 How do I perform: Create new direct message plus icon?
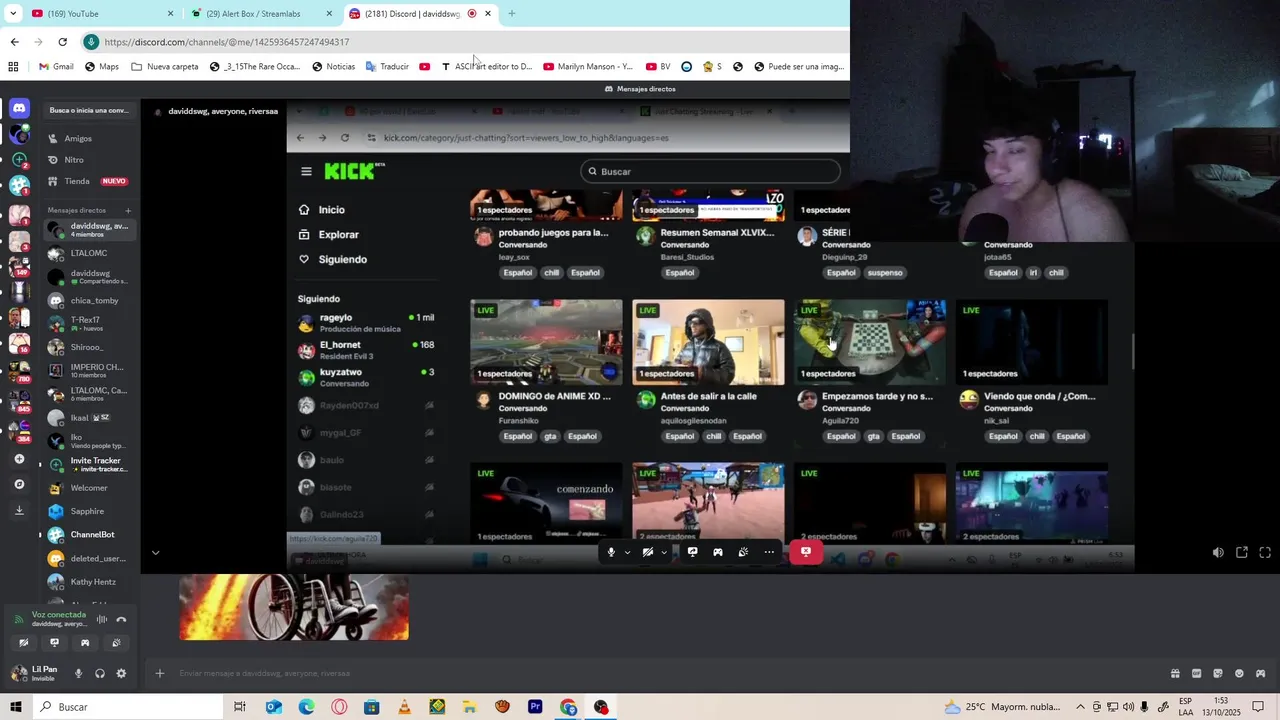[x=128, y=210]
